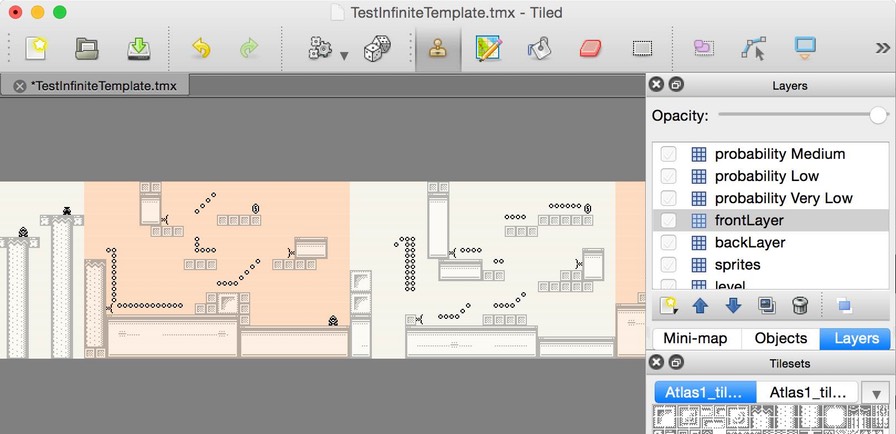
Task: Raise the selected layer with up arrow
Action: point(700,306)
